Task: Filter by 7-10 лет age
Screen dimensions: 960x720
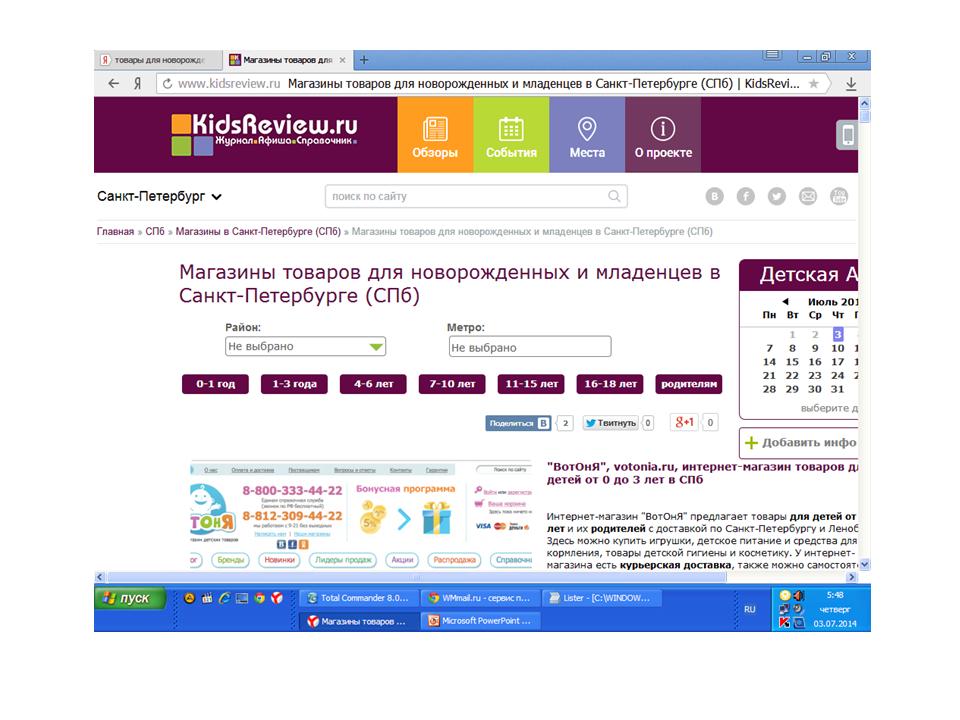Action: pyautogui.click(x=452, y=384)
